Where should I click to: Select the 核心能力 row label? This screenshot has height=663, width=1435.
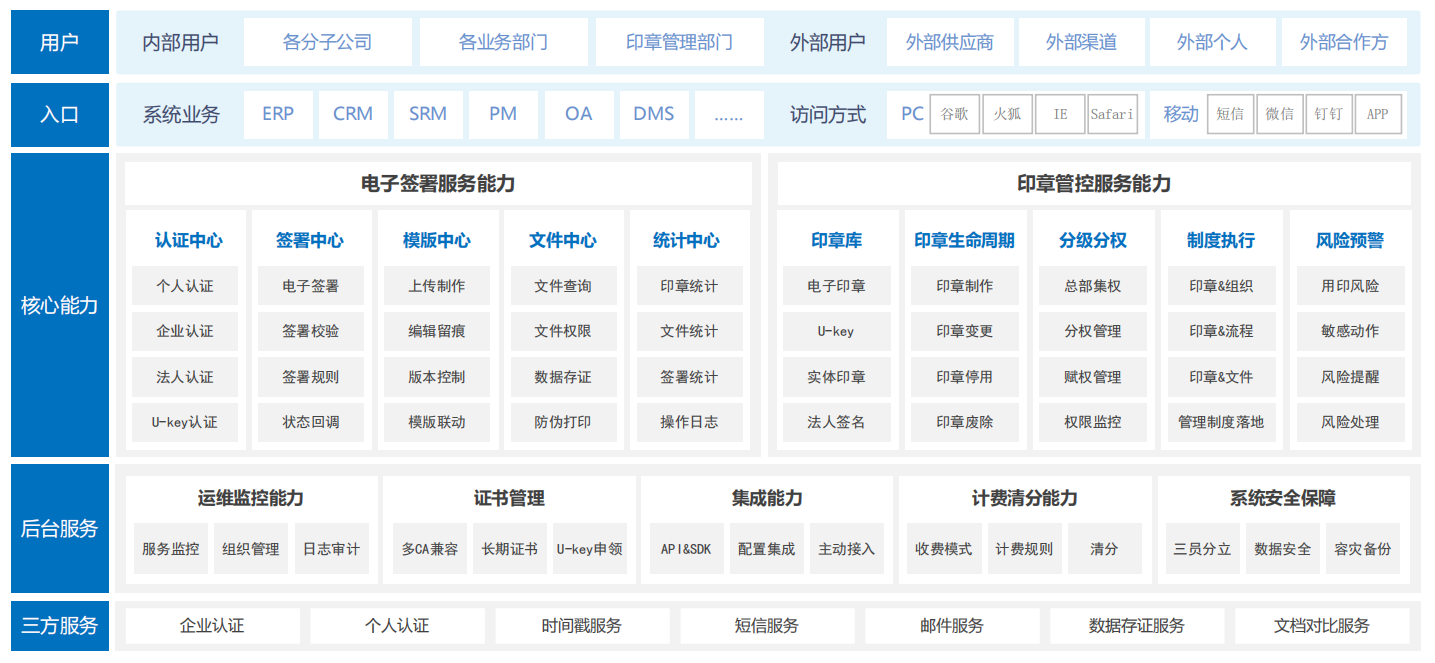tap(60, 305)
